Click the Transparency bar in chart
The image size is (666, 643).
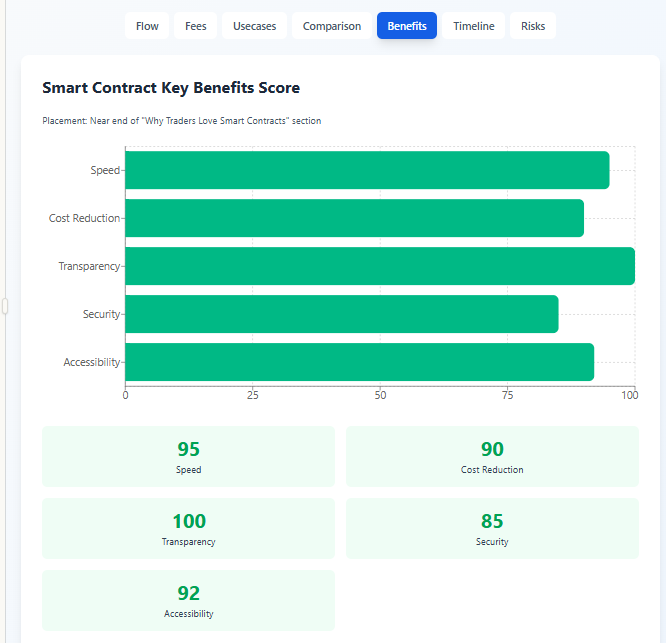click(x=380, y=266)
